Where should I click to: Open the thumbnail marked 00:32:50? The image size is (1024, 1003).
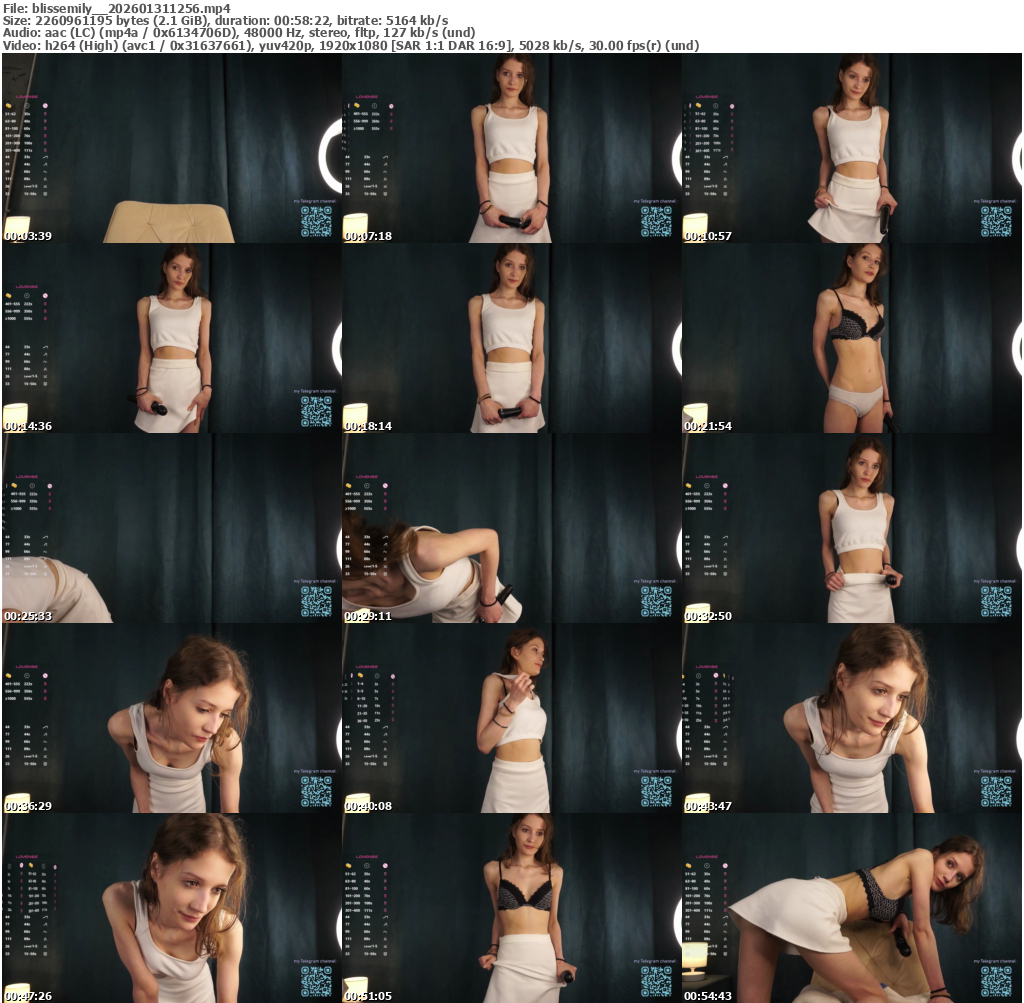point(851,528)
